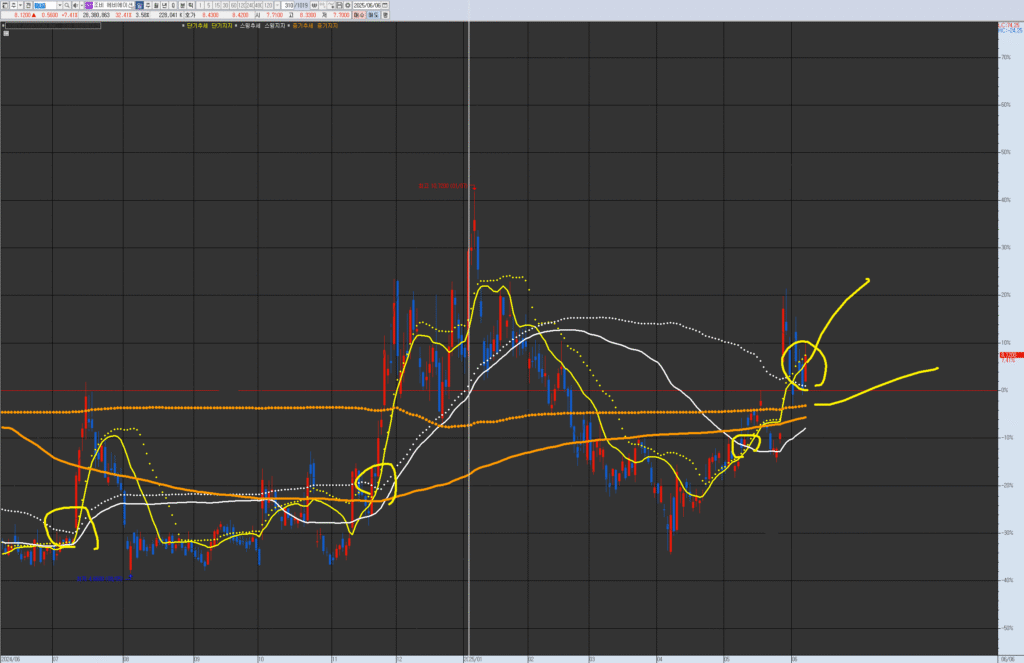Click the speaker icon beside the search magnifier
This screenshot has height=663, width=1024.
(75, 5)
